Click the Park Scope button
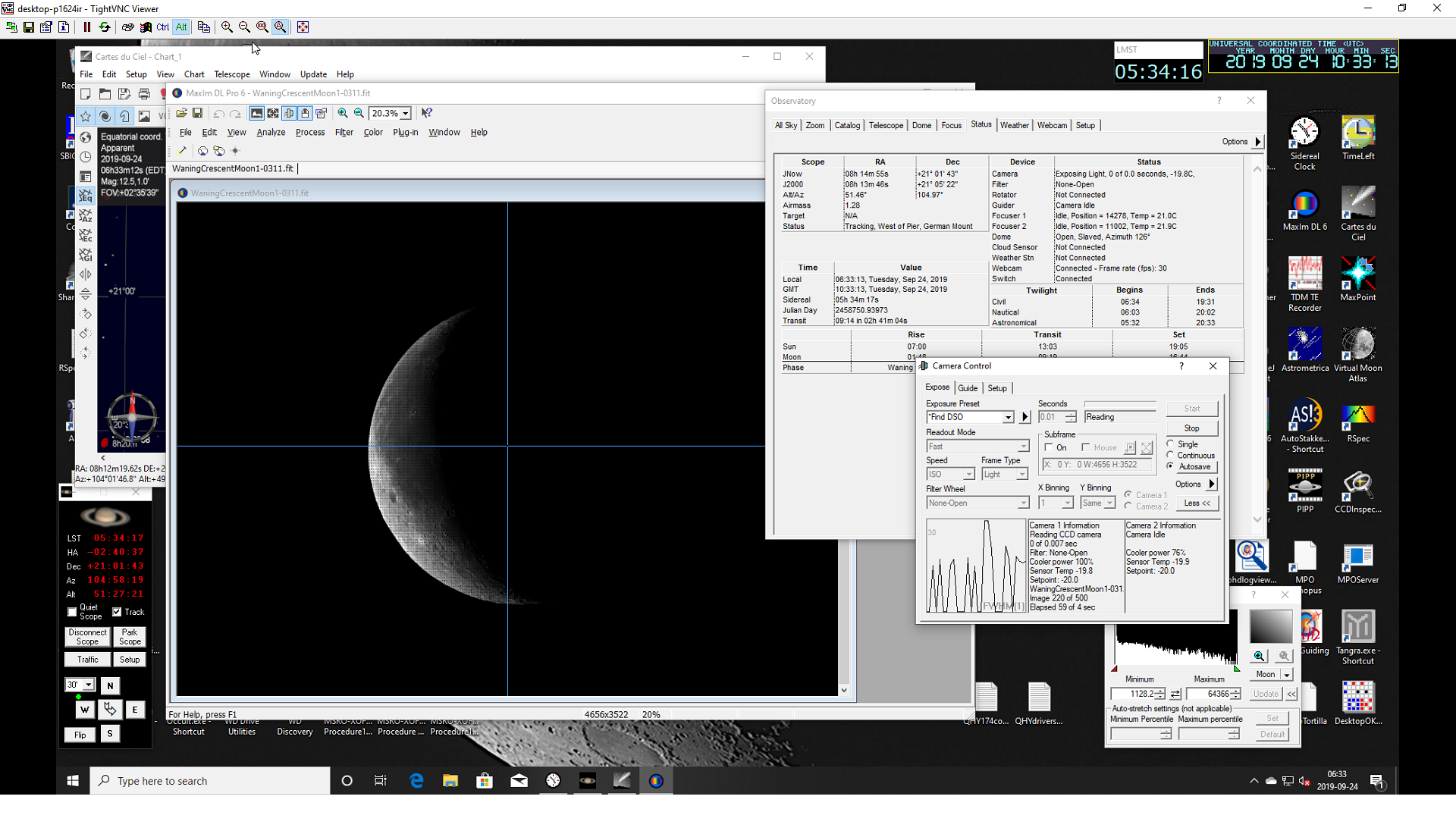Image resolution: width=1456 pixels, height=834 pixels. click(129, 636)
